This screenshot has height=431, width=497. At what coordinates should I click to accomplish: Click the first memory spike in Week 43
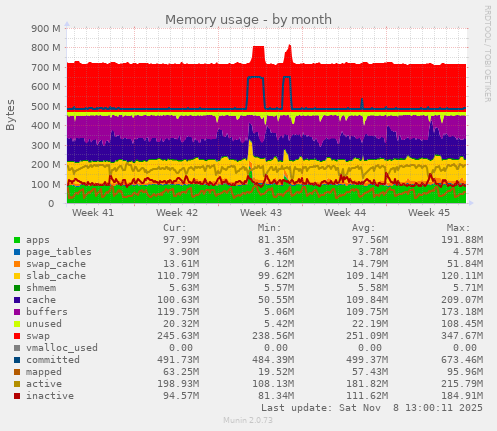coord(258,55)
